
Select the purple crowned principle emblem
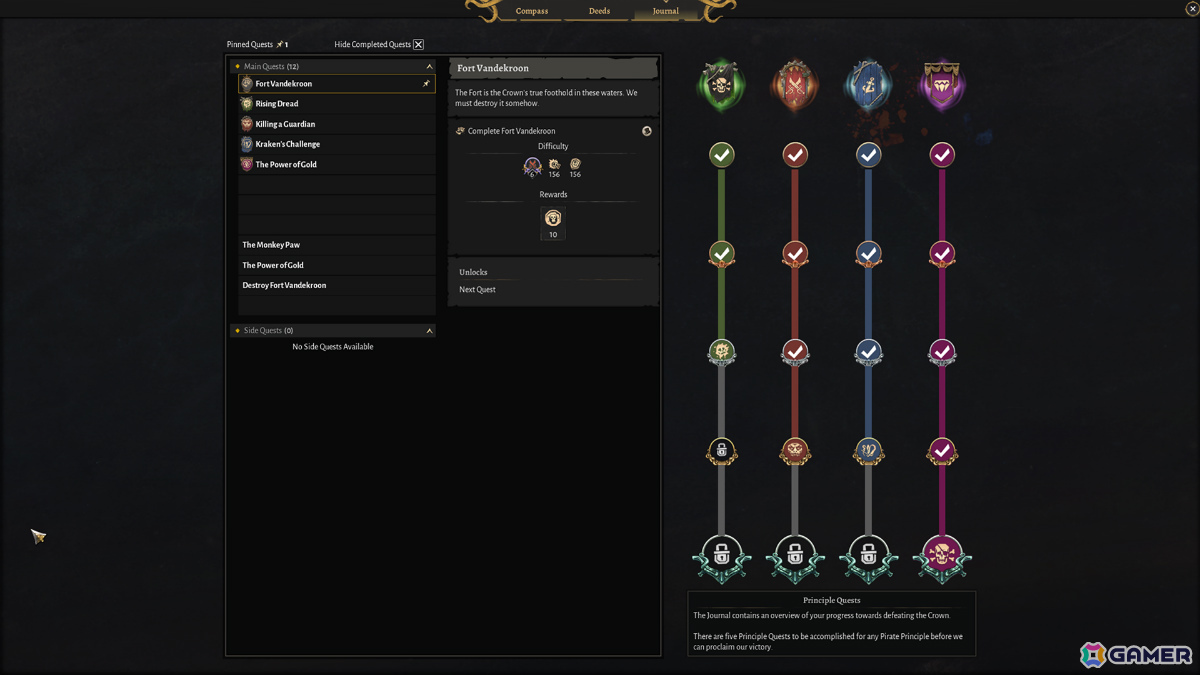[942, 86]
